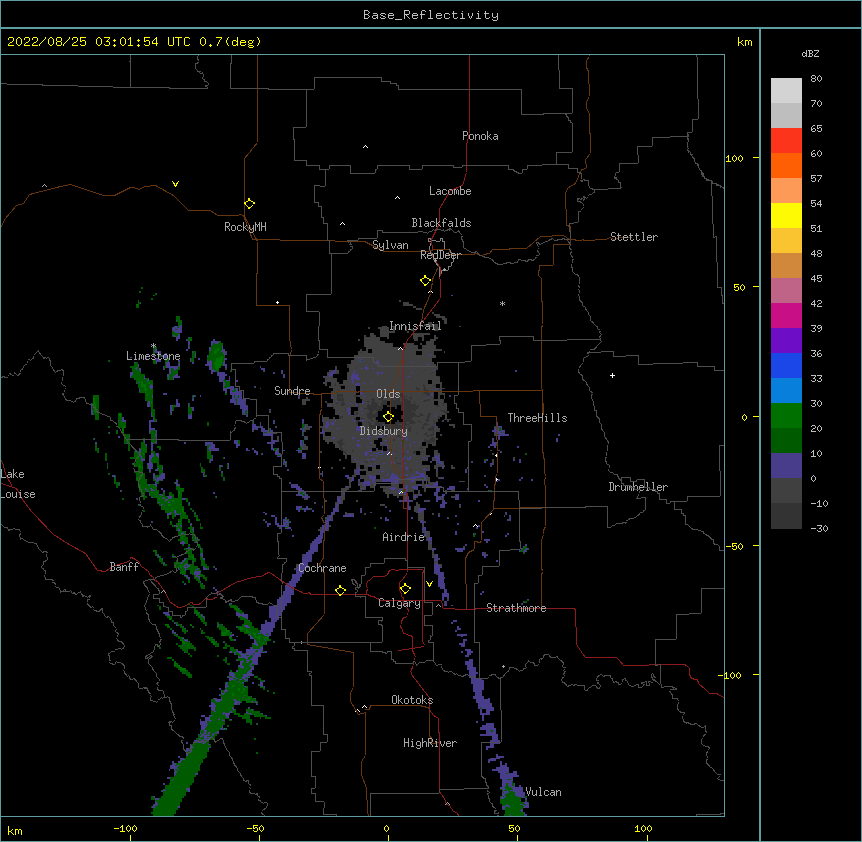Viewport: 862px width, 842px height.
Task: Click the Base_Reflectivity title
Action: tap(431, 15)
